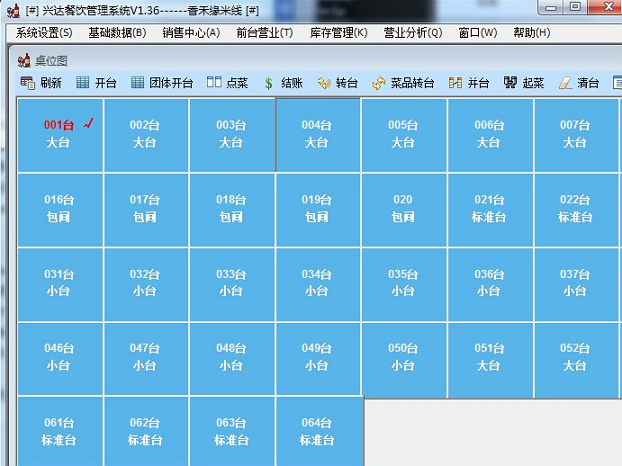
Task: Minimize the 兴达餐饮管理系统 window
Action: click(x=551, y=7)
